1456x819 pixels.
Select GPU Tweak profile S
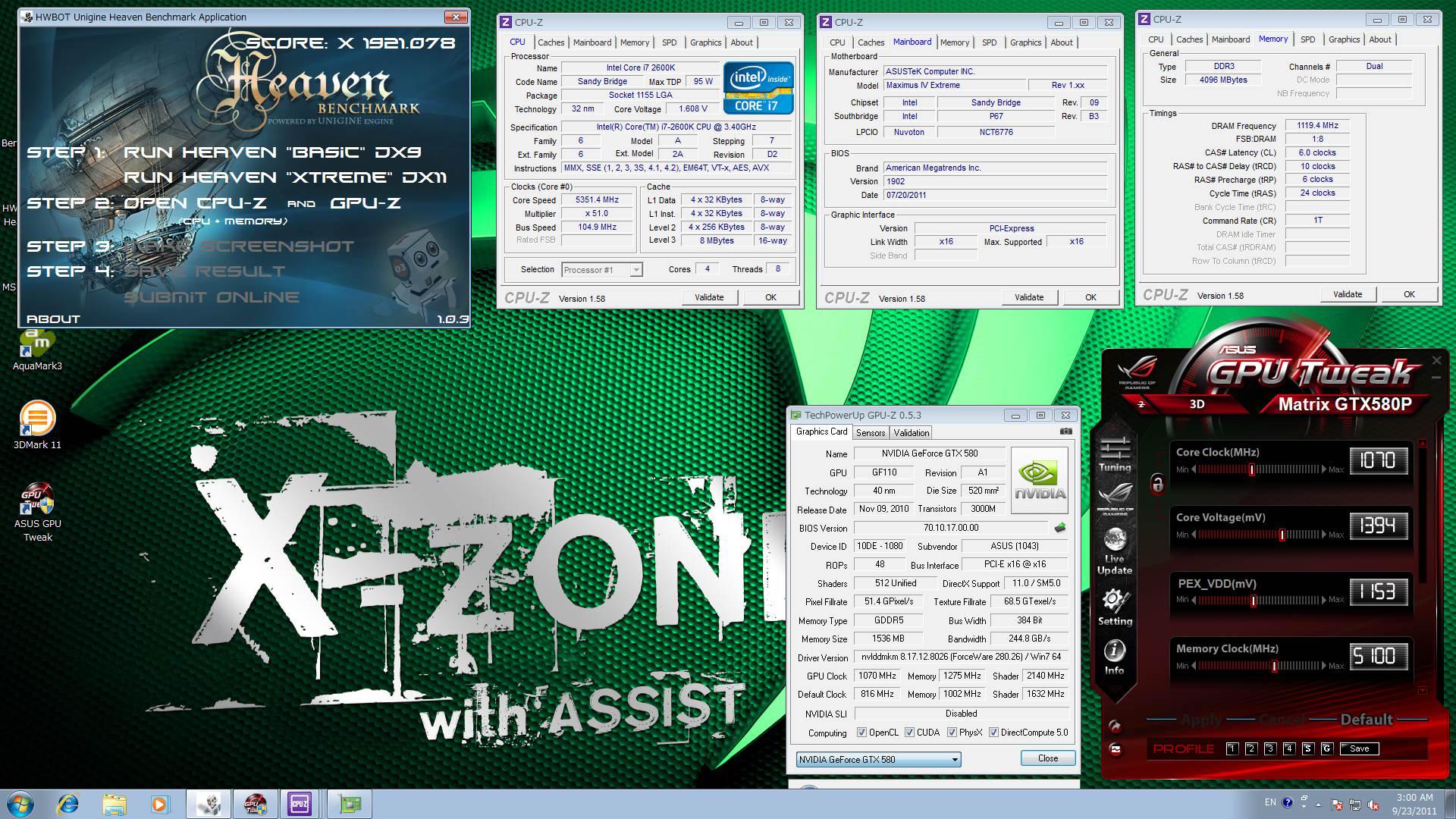(1307, 748)
